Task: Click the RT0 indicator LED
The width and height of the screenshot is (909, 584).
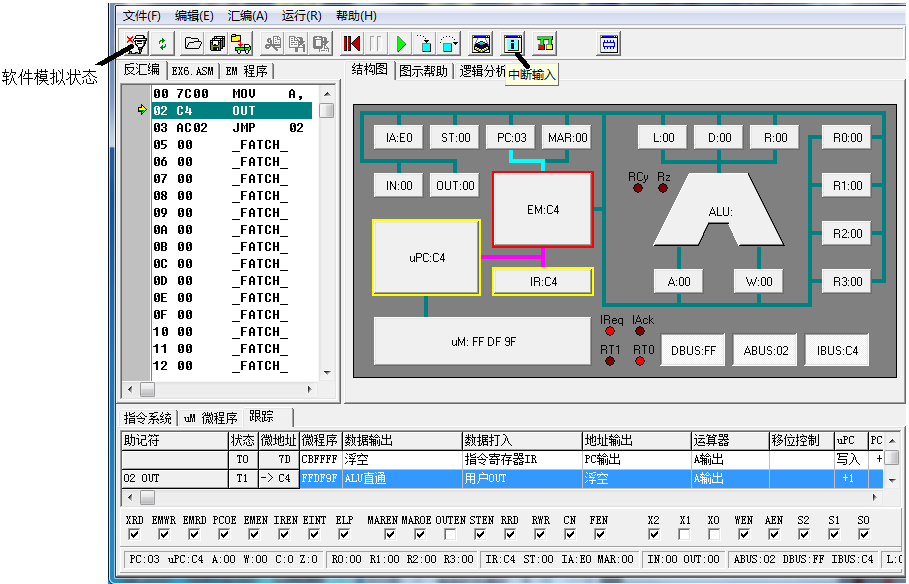Action: pyautogui.click(x=639, y=361)
